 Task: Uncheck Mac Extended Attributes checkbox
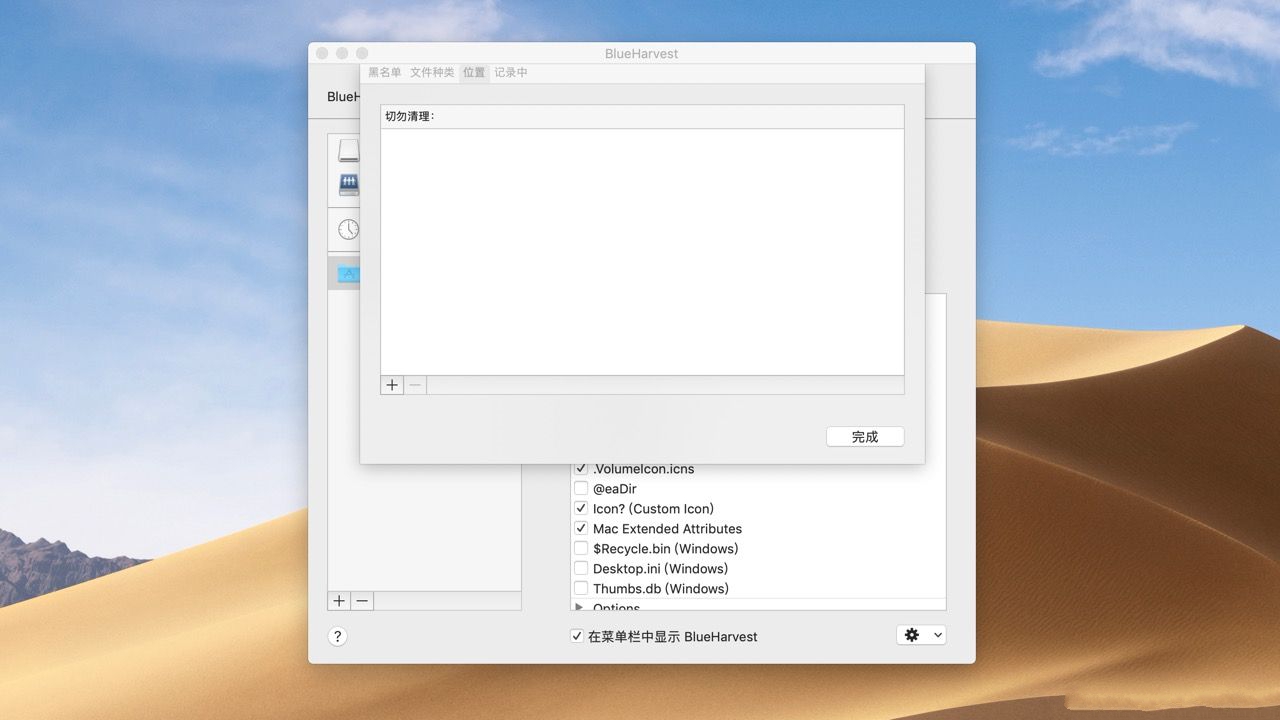[x=581, y=528]
